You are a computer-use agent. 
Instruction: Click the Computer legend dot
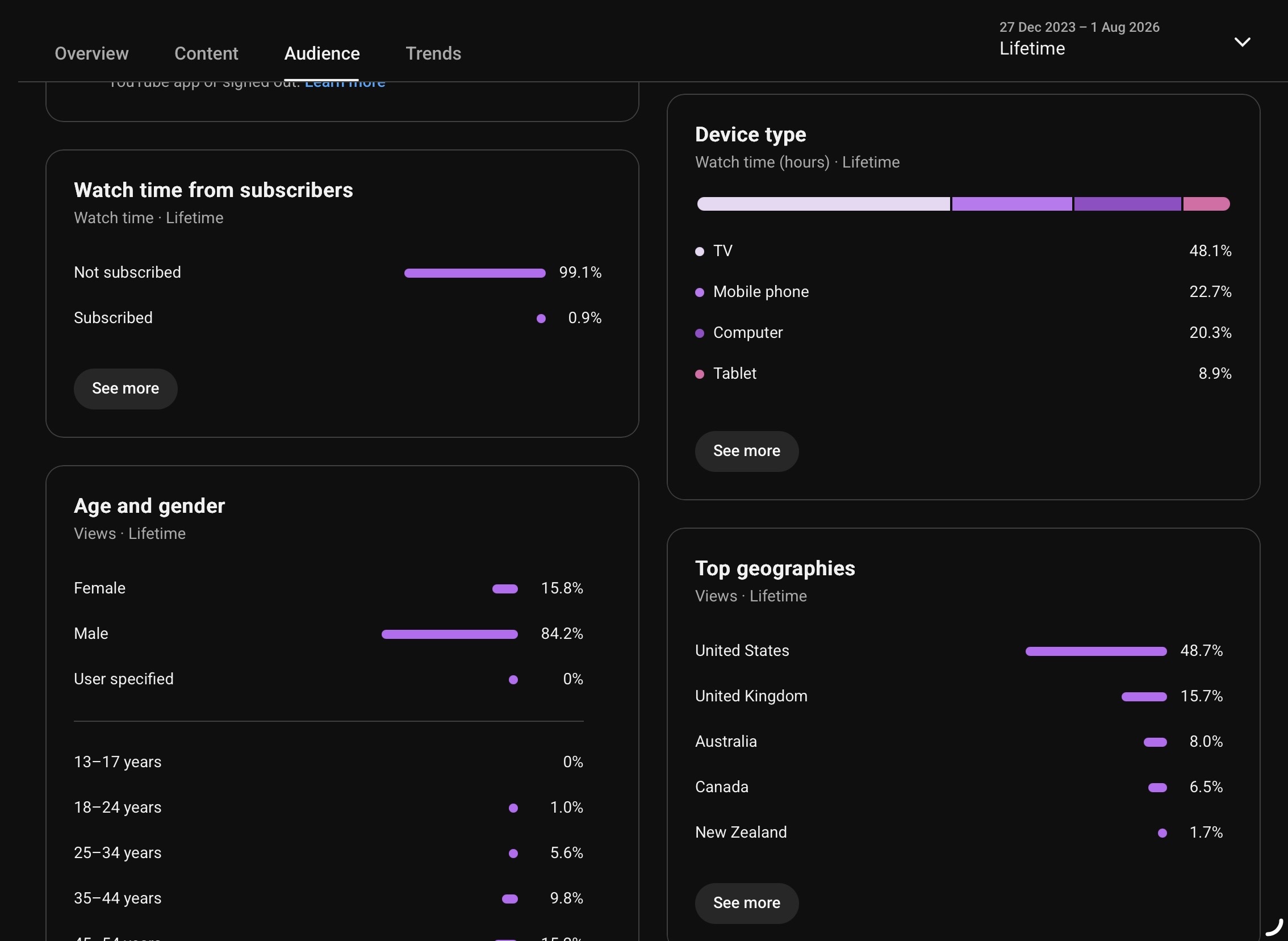[700, 333]
